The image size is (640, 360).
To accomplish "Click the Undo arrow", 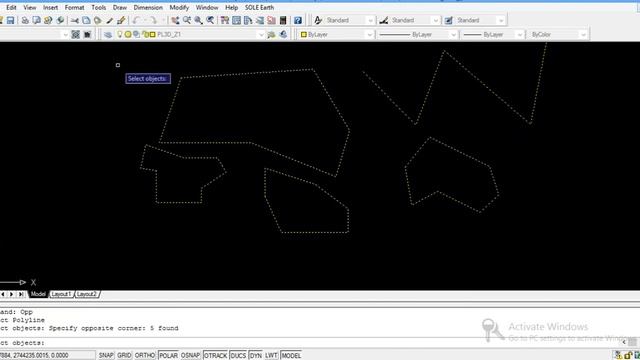I will 136,20.
